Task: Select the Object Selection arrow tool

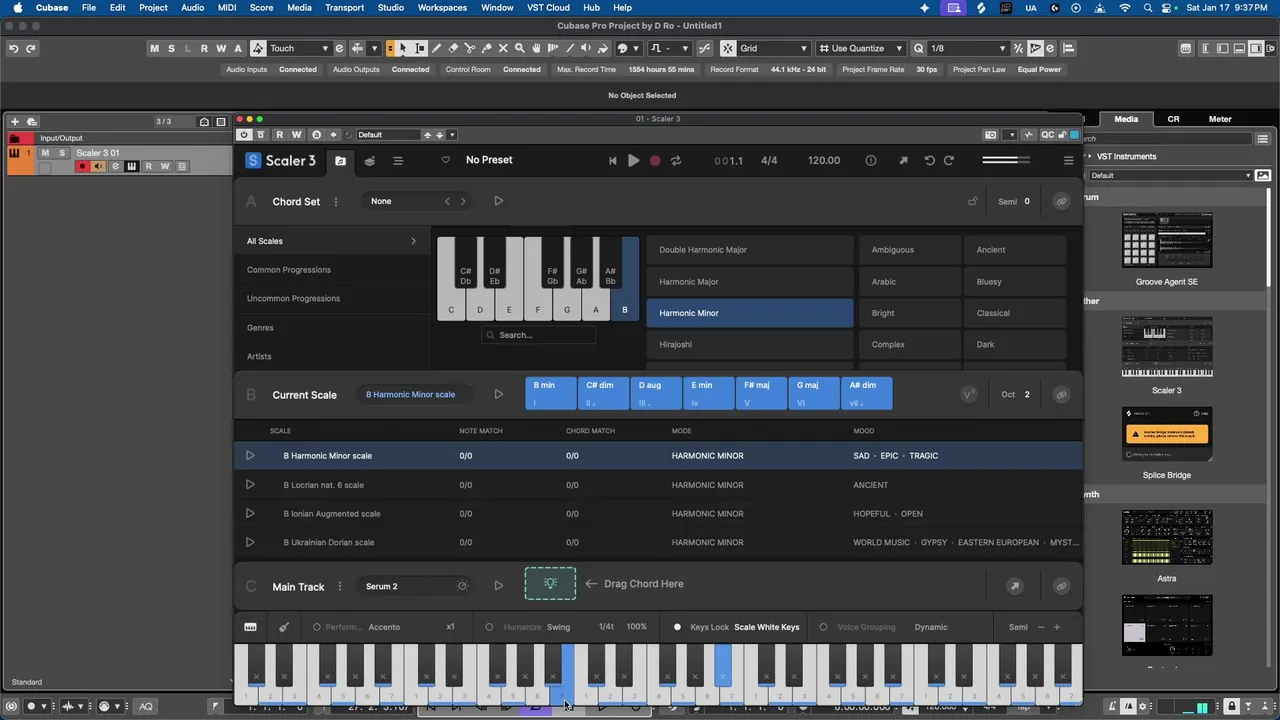Action: click(403, 48)
